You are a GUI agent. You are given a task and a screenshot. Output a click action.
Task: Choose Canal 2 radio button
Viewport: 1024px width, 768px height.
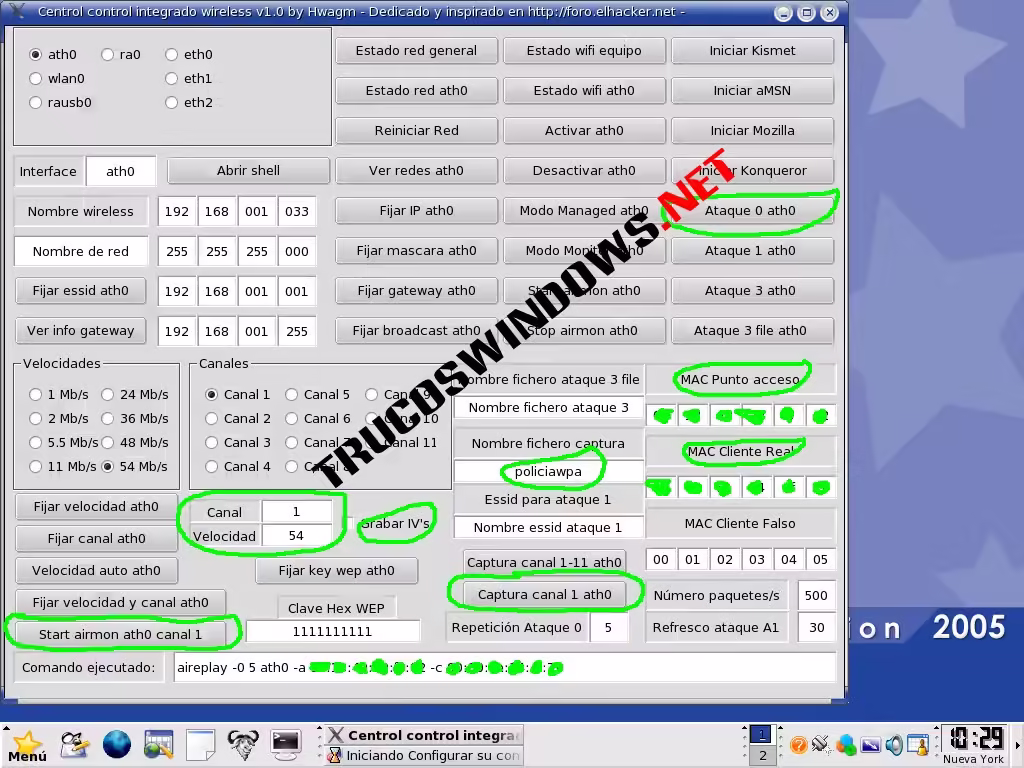click(212, 418)
